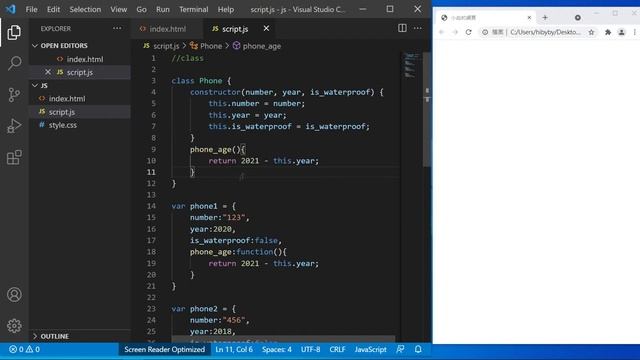Open a new tab in Chrome
The width and height of the screenshot is (640, 360).
click(x=545, y=18)
